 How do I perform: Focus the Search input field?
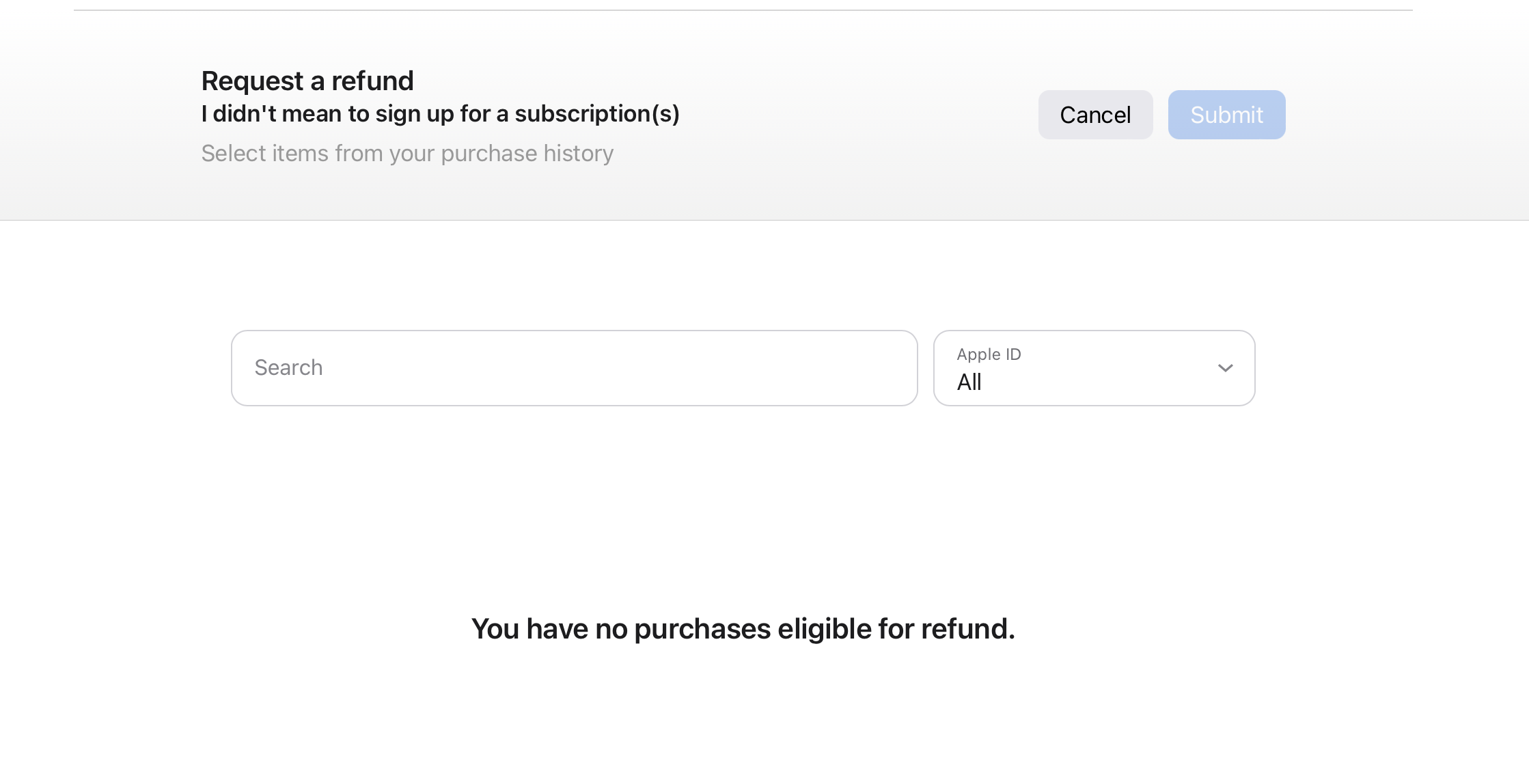click(x=574, y=368)
